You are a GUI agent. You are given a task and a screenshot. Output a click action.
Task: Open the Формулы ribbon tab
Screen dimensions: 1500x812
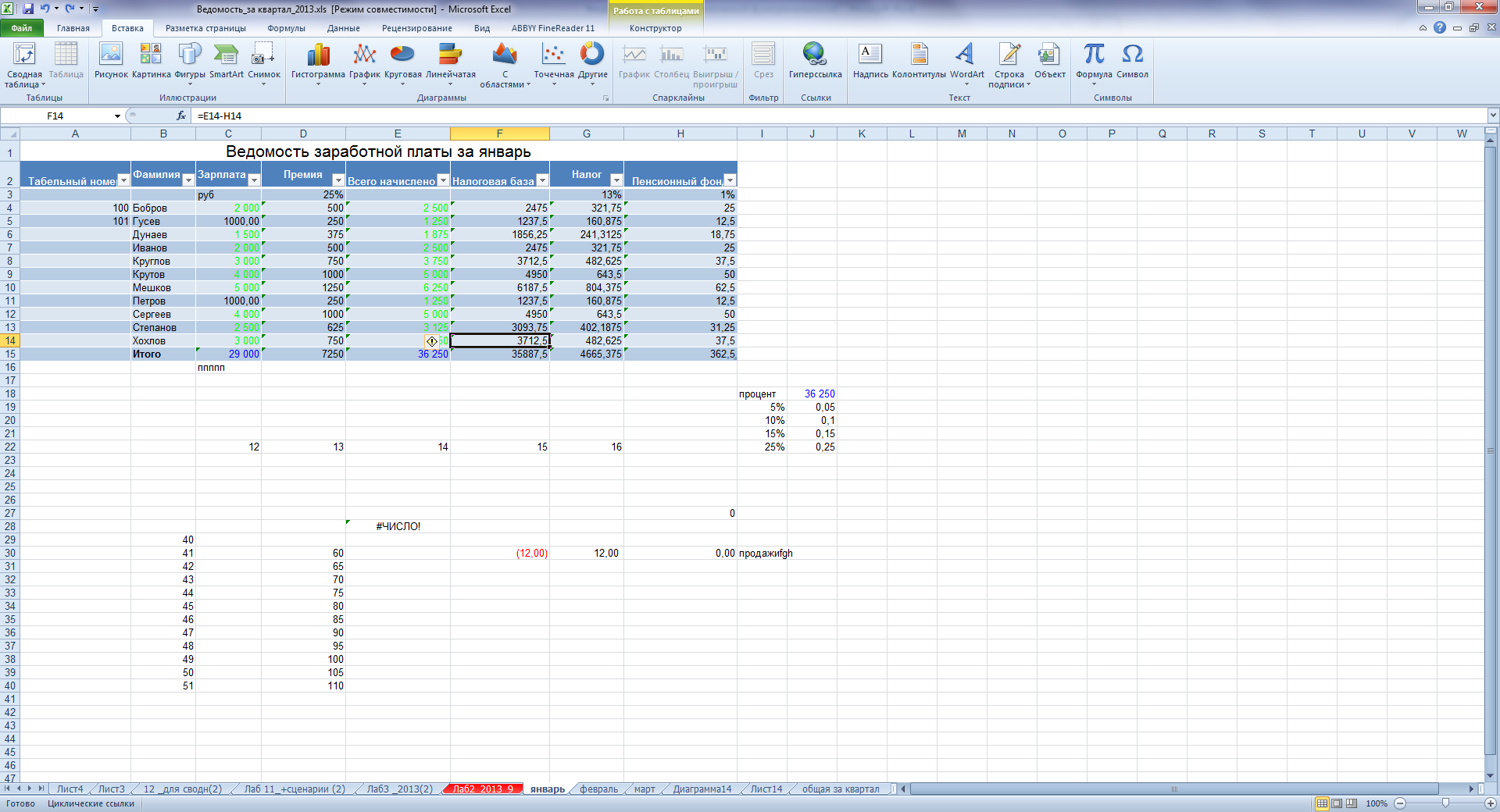tap(286, 28)
